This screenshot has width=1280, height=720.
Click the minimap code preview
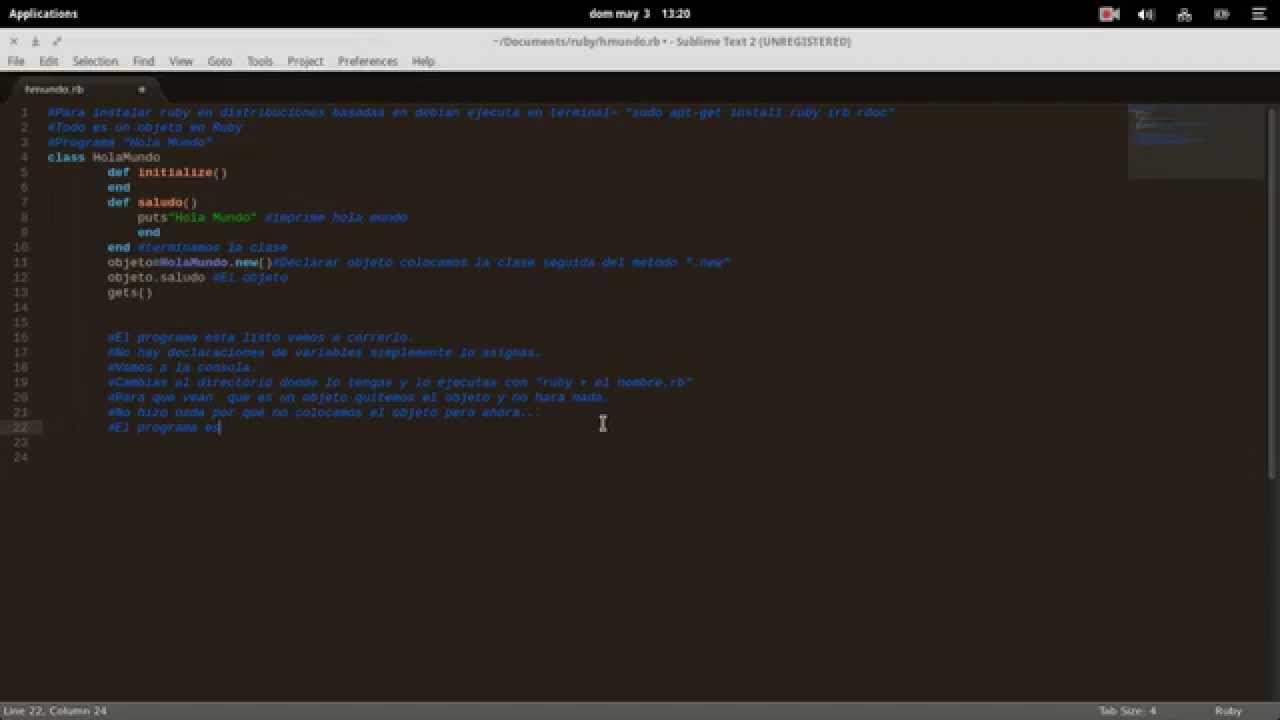click(x=1194, y=142)
